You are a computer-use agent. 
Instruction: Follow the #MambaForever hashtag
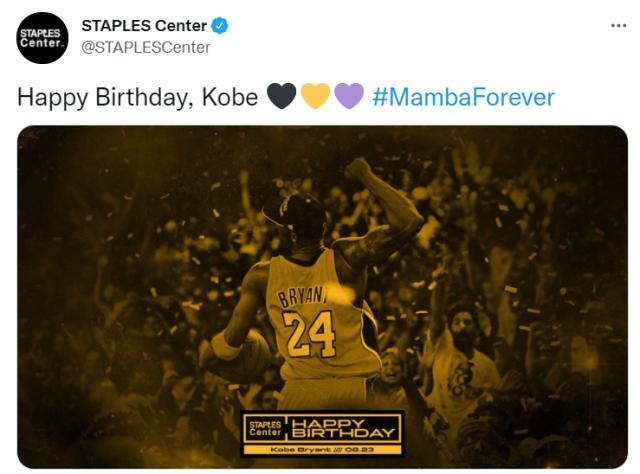pyautogui.click(x=462, y=97)
